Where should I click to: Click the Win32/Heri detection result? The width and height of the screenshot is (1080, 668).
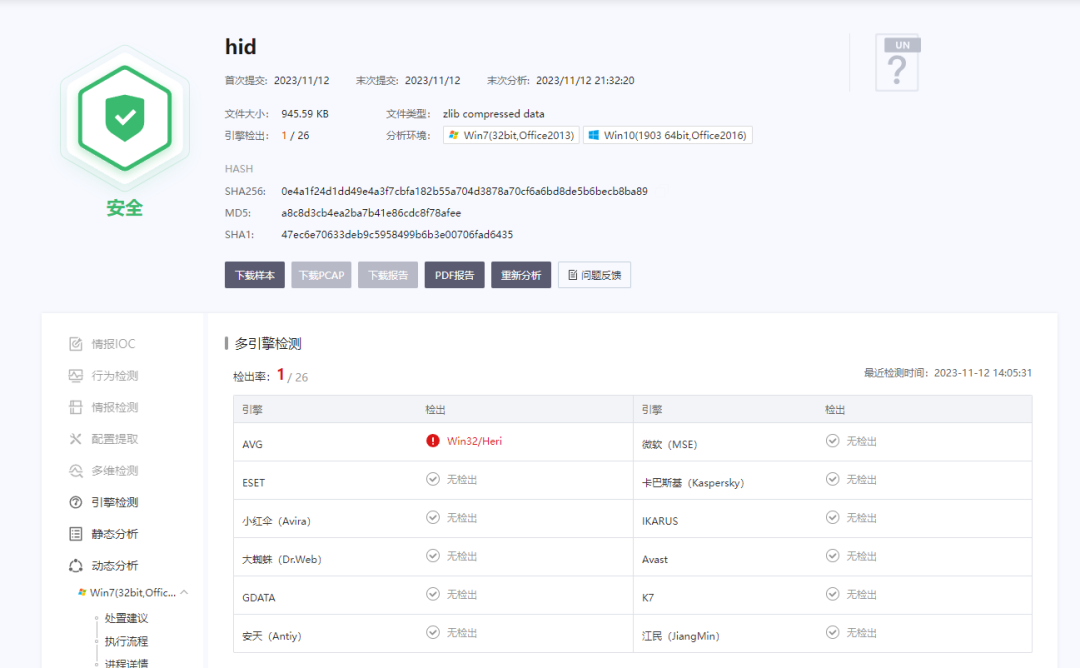point(475,441)
